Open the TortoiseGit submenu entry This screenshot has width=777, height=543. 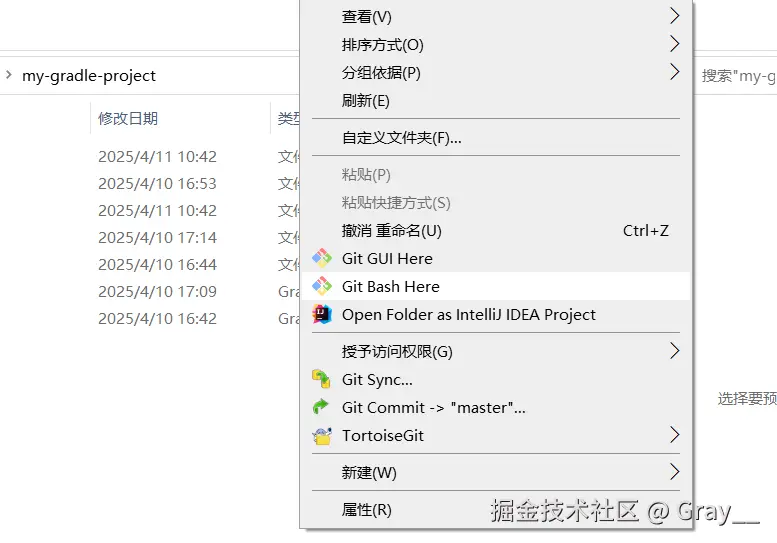pyautogui.click(x=495, y=435)
